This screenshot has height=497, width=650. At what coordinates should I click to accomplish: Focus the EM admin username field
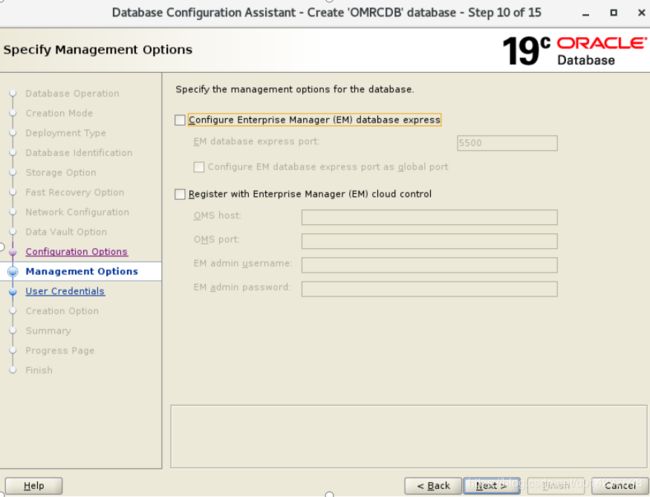coord(429,265)
